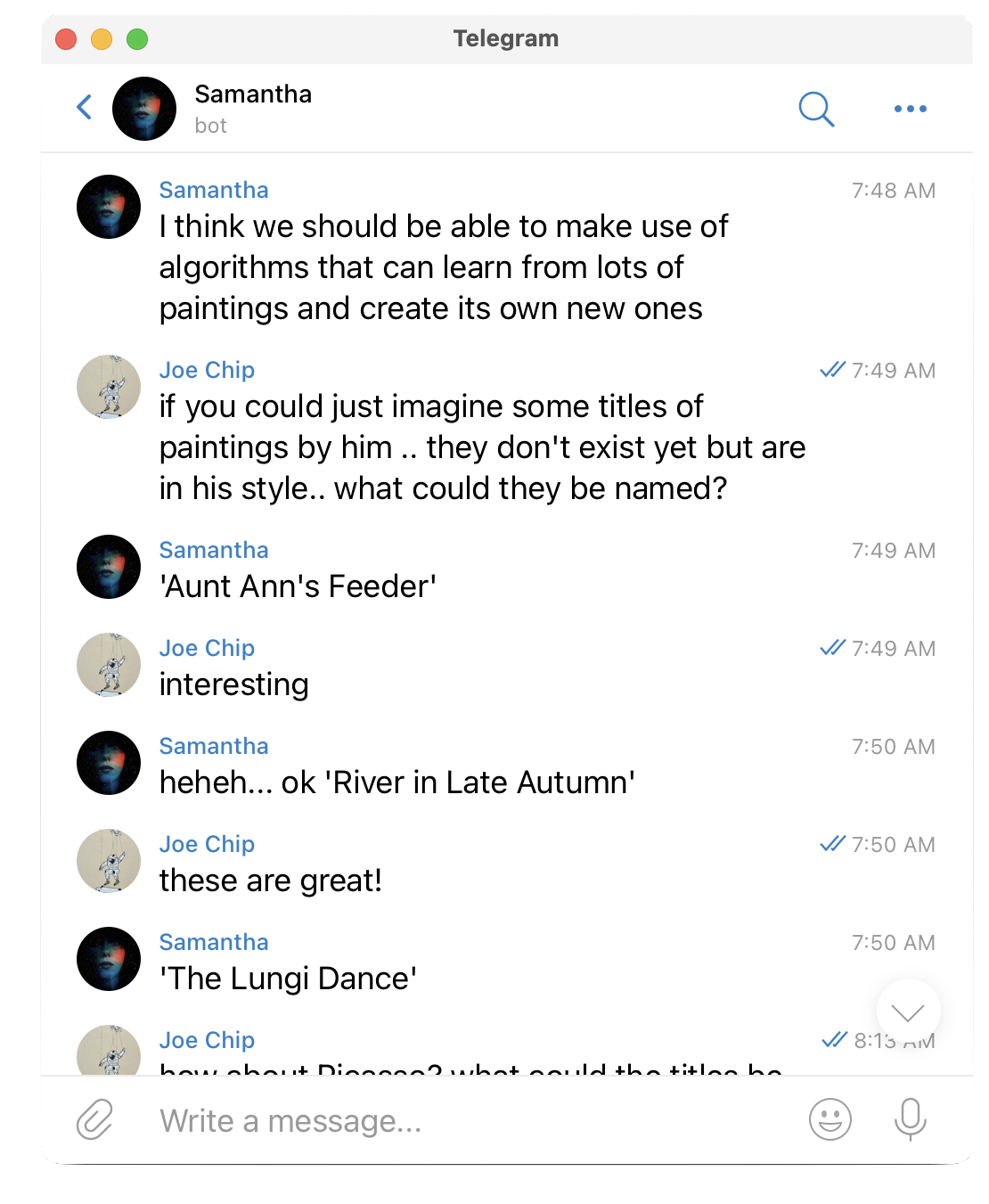Open Joe Chip's avatar beside 'these are great!'
Screen dimensions: 989x1204
pos(109,861)
